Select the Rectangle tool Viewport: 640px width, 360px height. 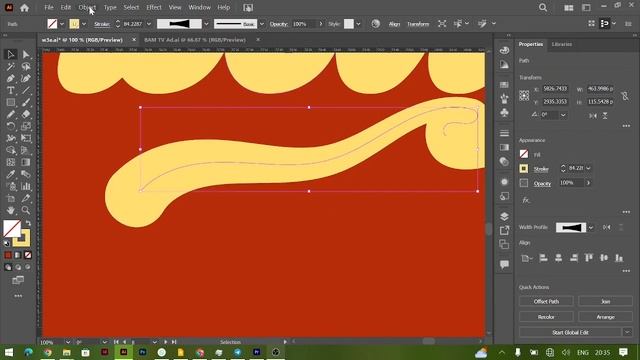[x=11, y=102]
